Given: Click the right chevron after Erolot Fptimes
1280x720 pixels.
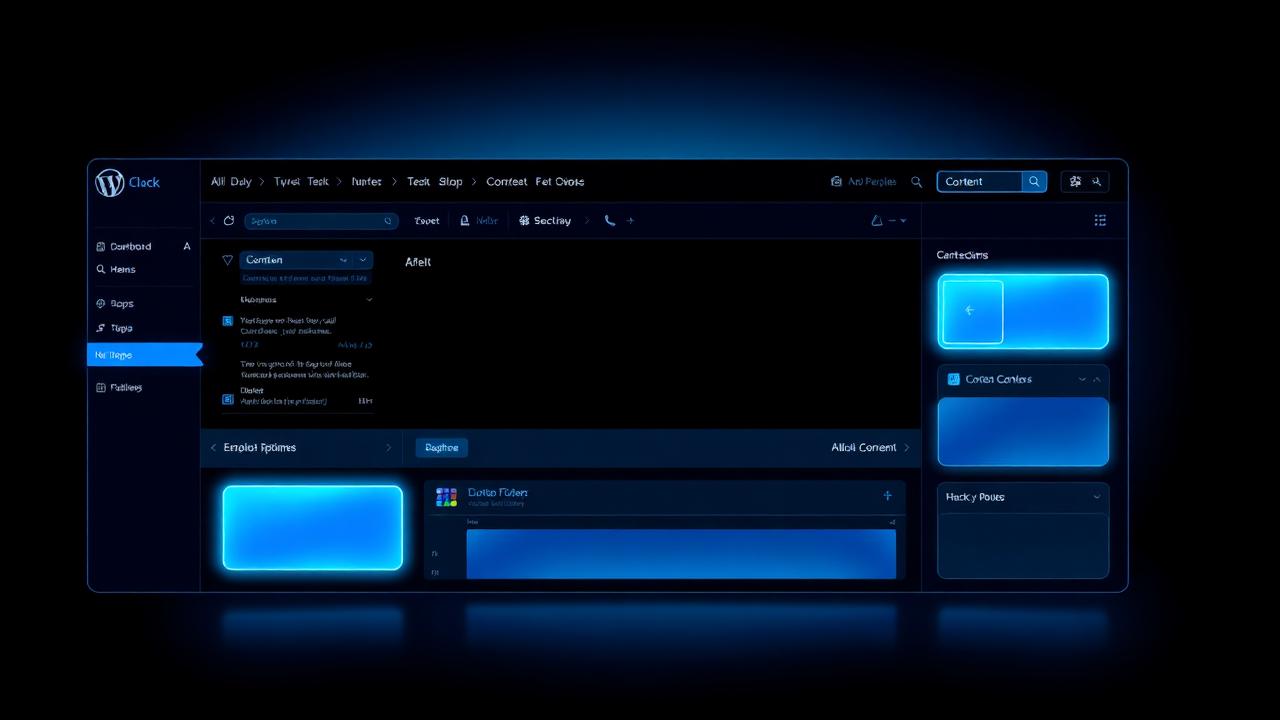Looking at the screenshot, I should 388,447.
